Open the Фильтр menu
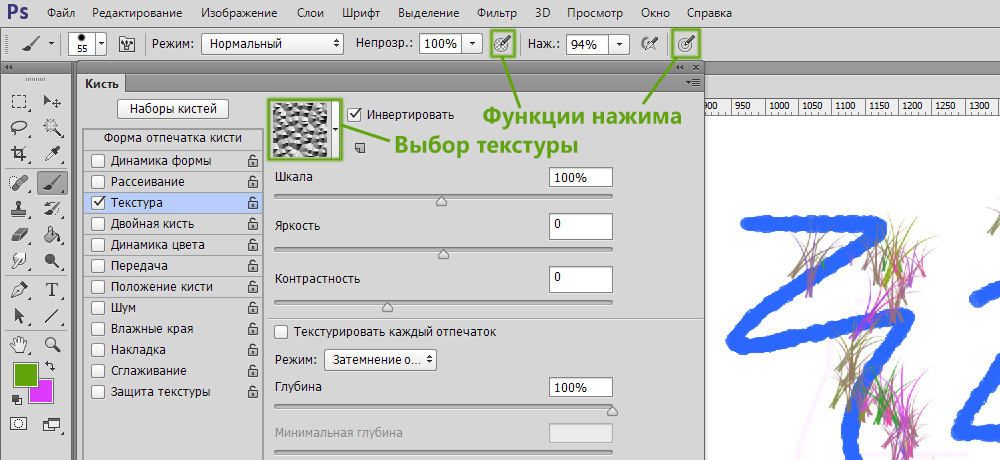Viewport: 1000px width, 460px height. (x=496, y=13)
